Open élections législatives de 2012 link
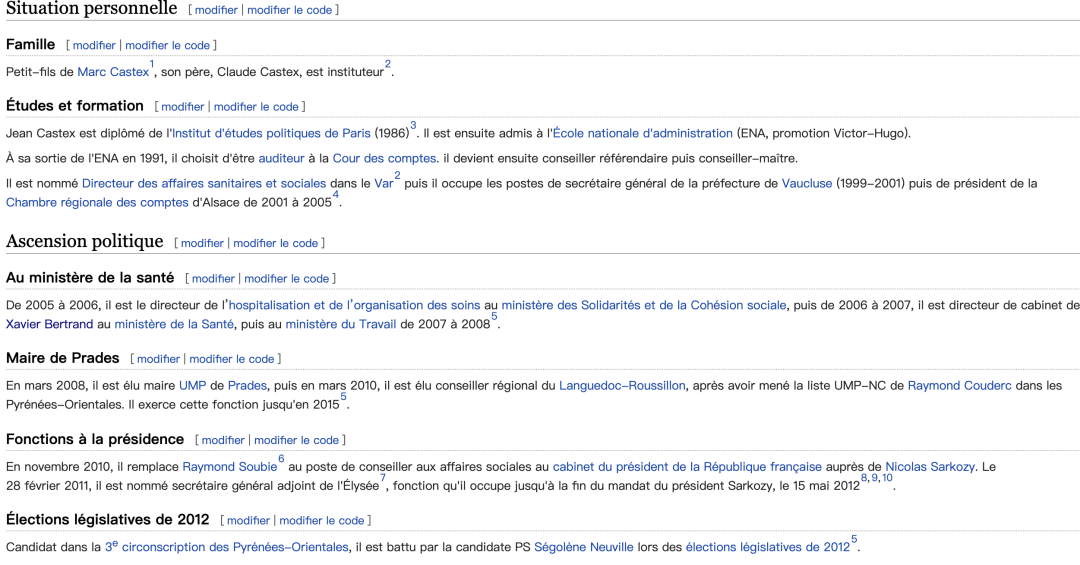The width and height of the screenshot is (1080, 565). point(768,547)
